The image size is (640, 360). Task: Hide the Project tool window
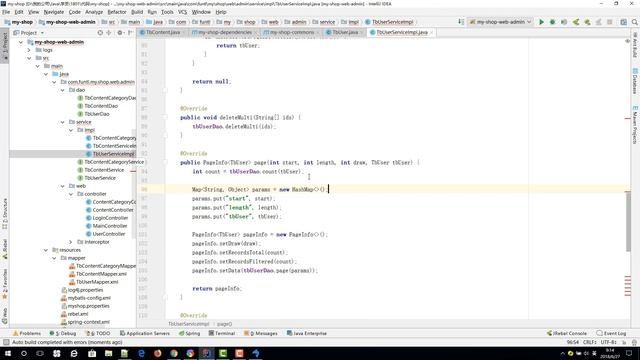(130, 33)
